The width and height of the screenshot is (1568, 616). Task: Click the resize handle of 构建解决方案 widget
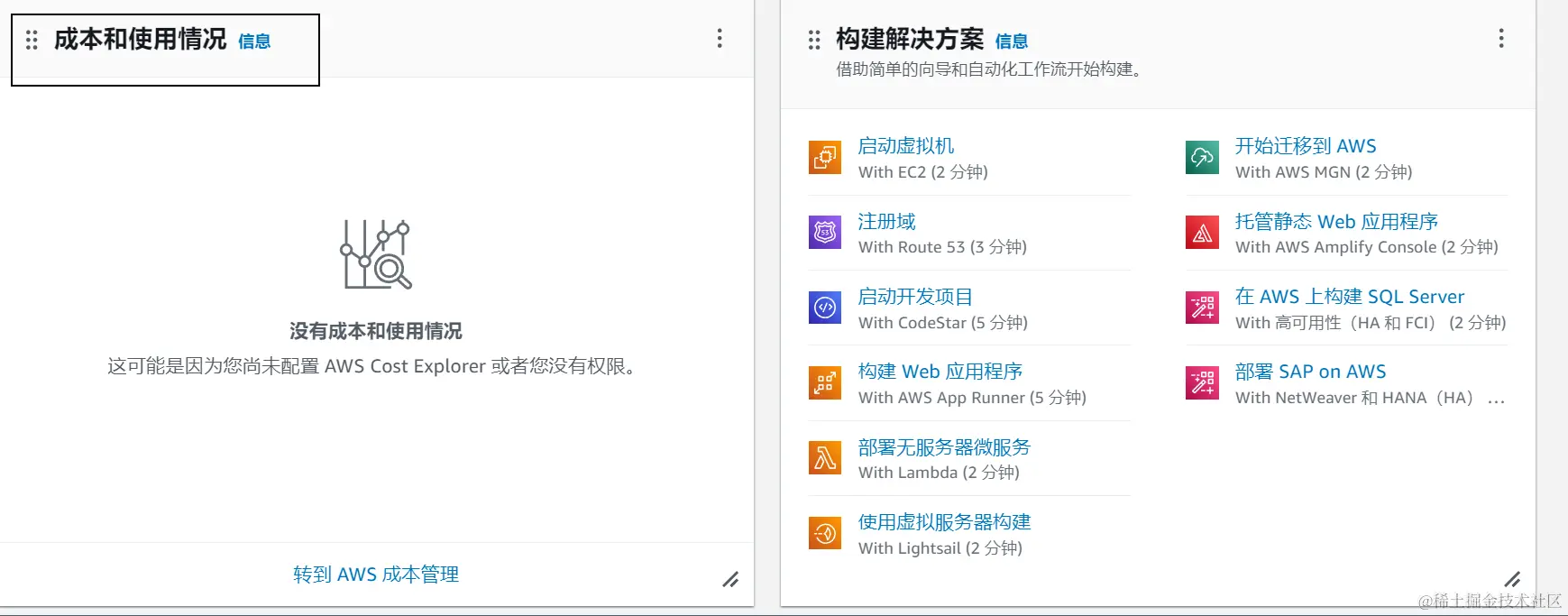[1512, 579]
